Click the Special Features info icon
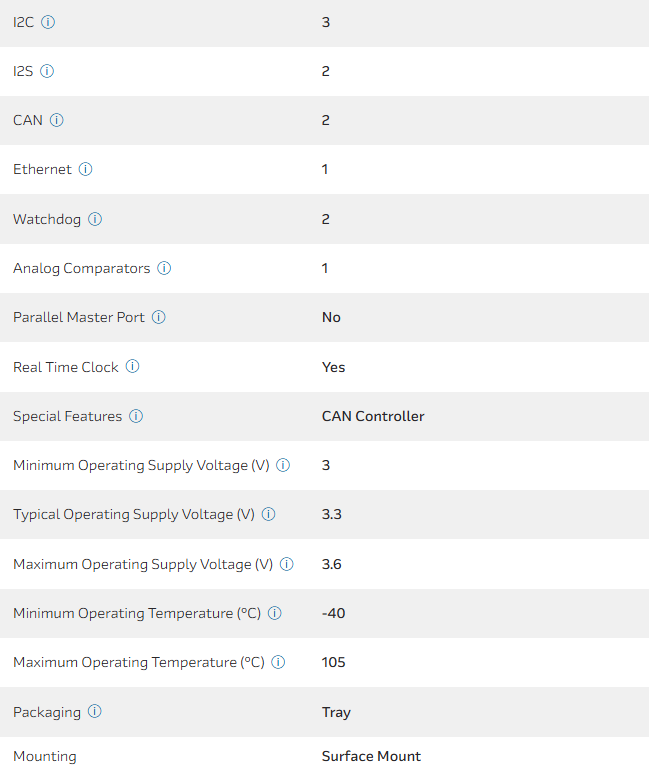 click(x=136, y=416)
